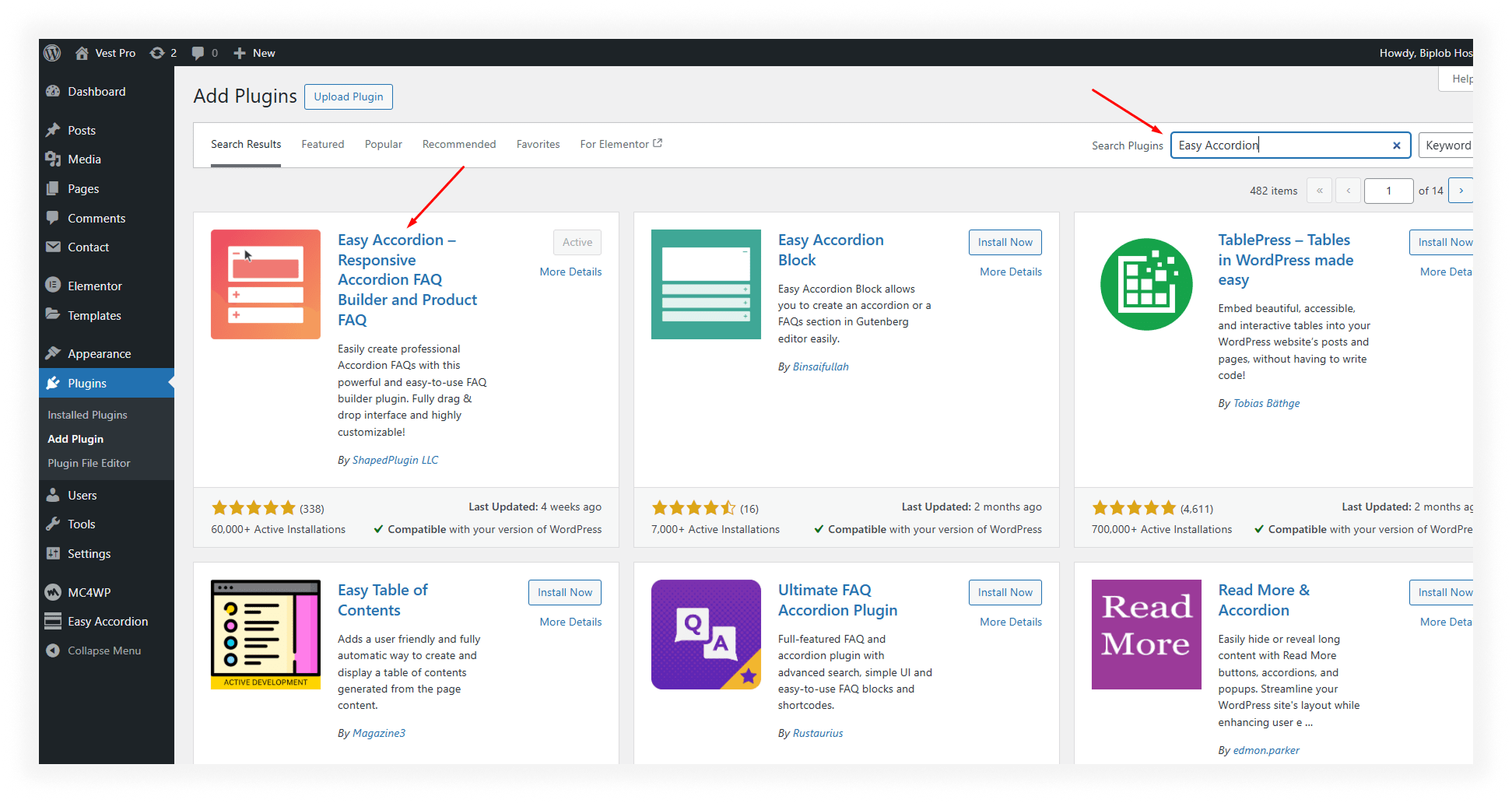Click TablePress green plugin thumbnail
Image resolution: width=1512 pixels, height=803 pixels.
click(x=1146, y=284)
